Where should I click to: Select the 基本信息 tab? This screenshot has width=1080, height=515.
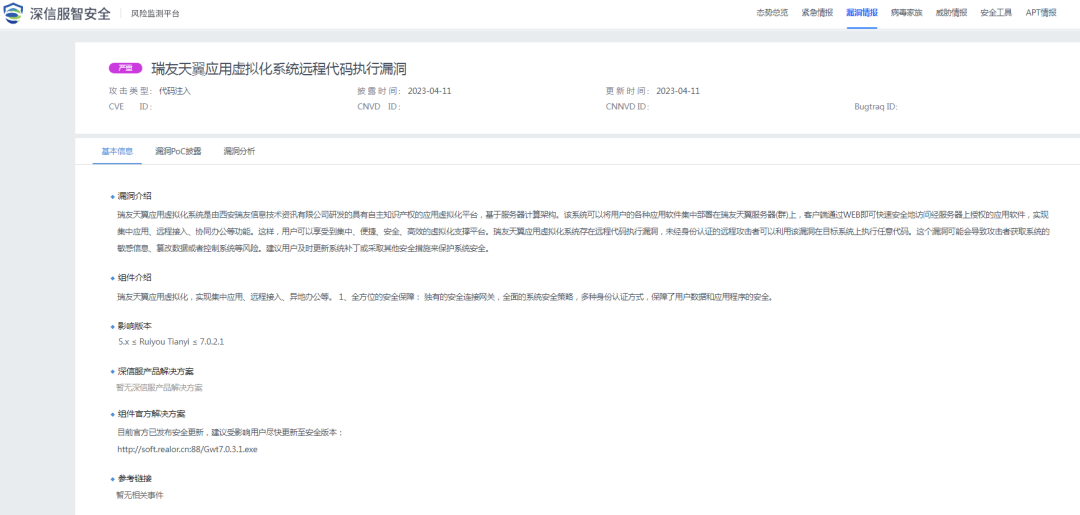point(117,151)
